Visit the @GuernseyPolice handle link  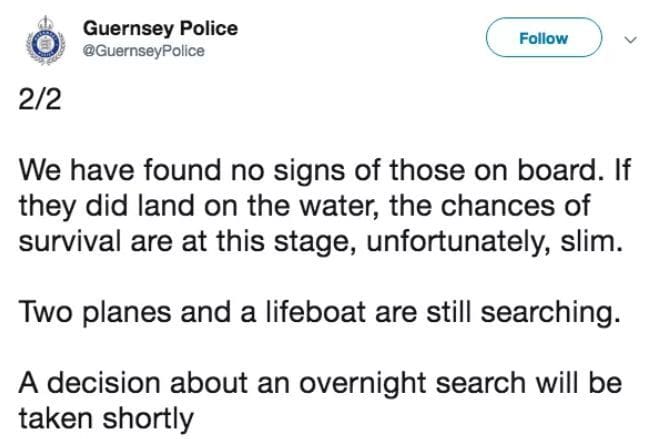pyautogui.click(x=144, y=51)
